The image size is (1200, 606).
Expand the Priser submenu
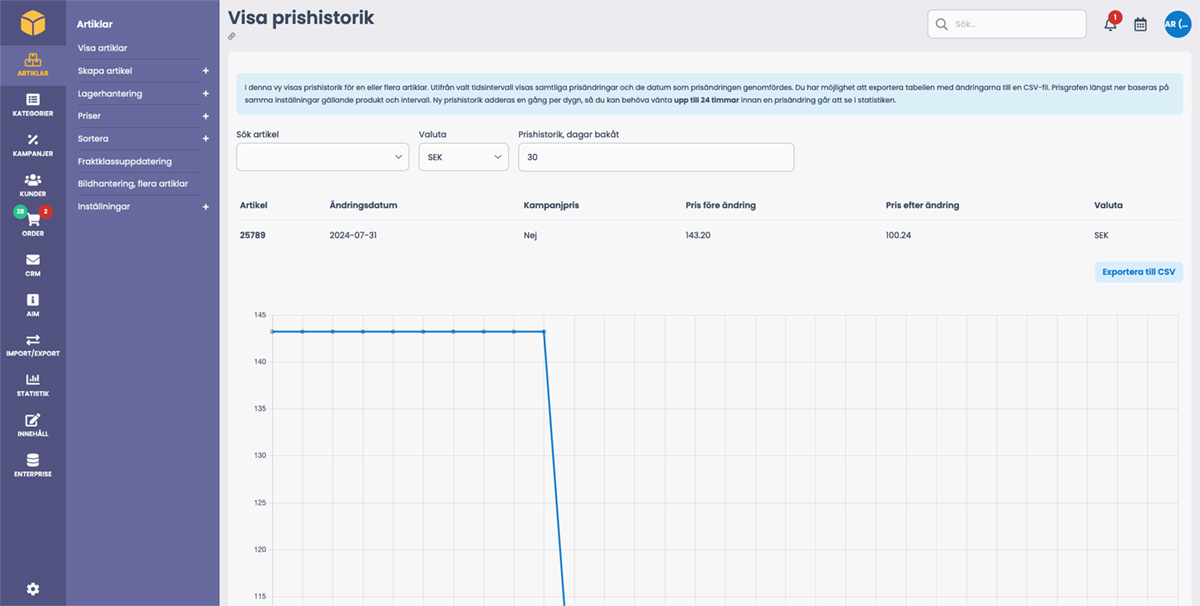[205, 116]
